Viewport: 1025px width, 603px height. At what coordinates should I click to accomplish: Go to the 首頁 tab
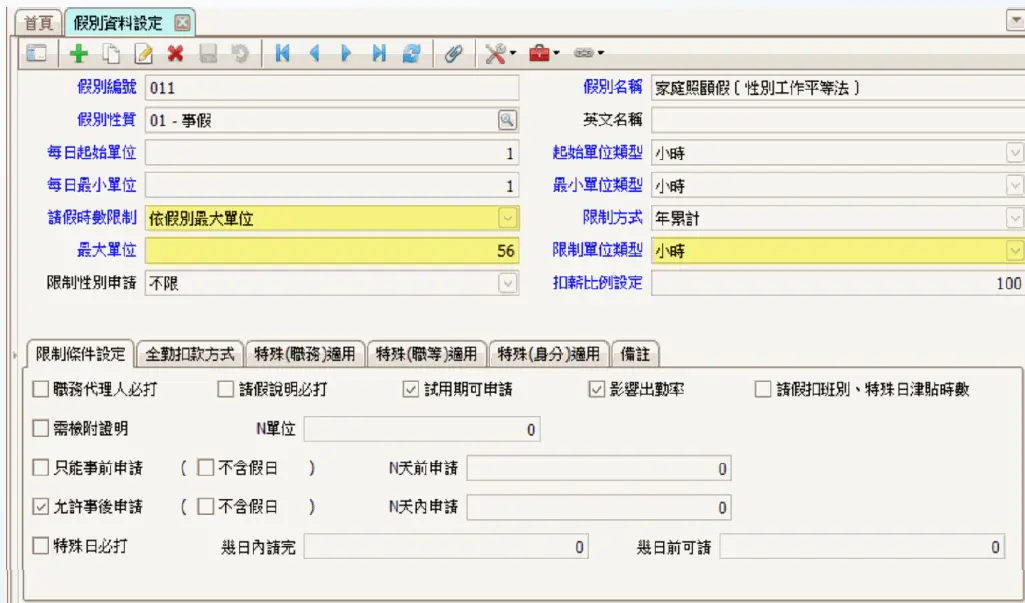[x=38, y=21]
